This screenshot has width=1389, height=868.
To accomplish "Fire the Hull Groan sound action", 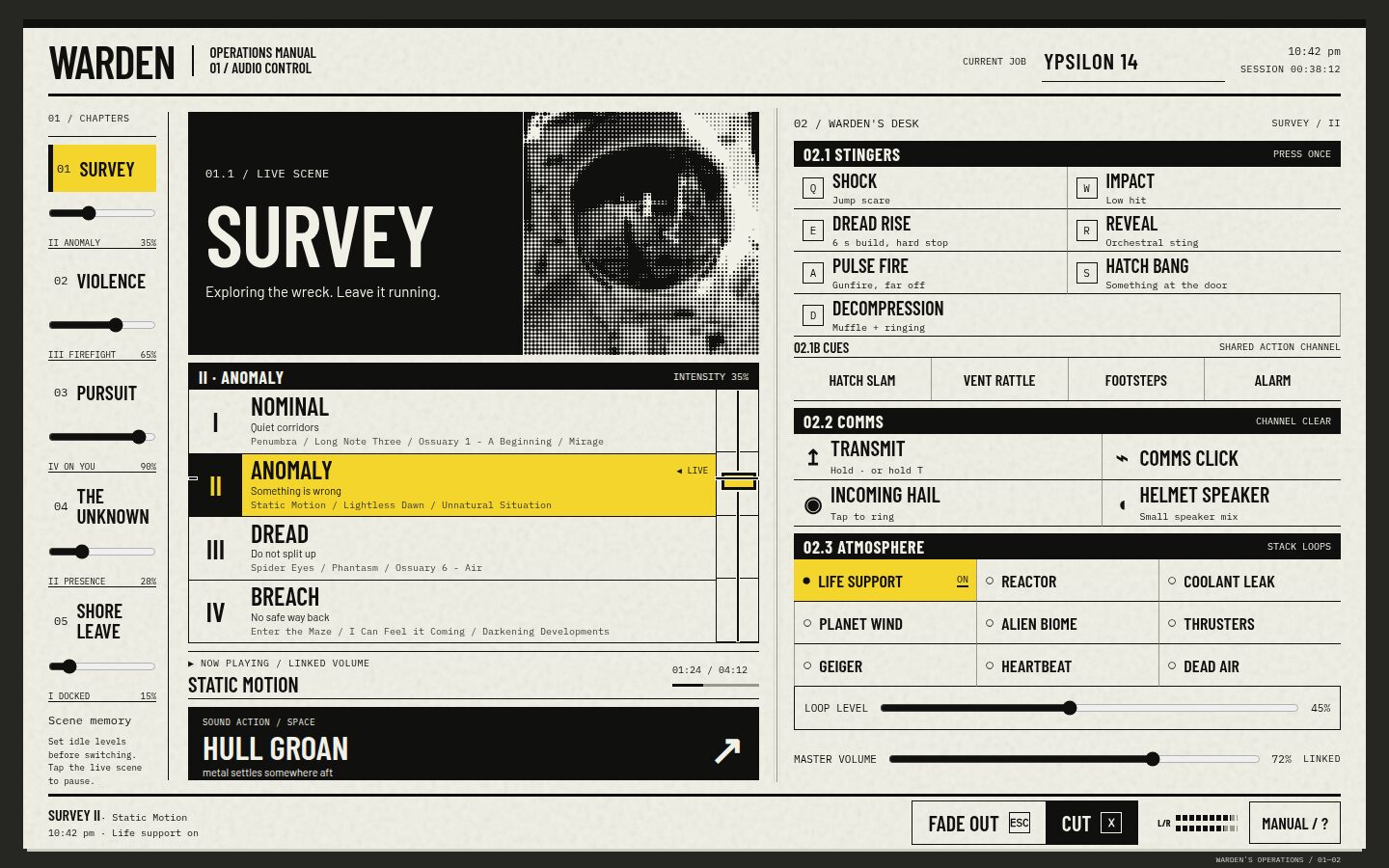I will pyautogui.click(x=474, y=744).
